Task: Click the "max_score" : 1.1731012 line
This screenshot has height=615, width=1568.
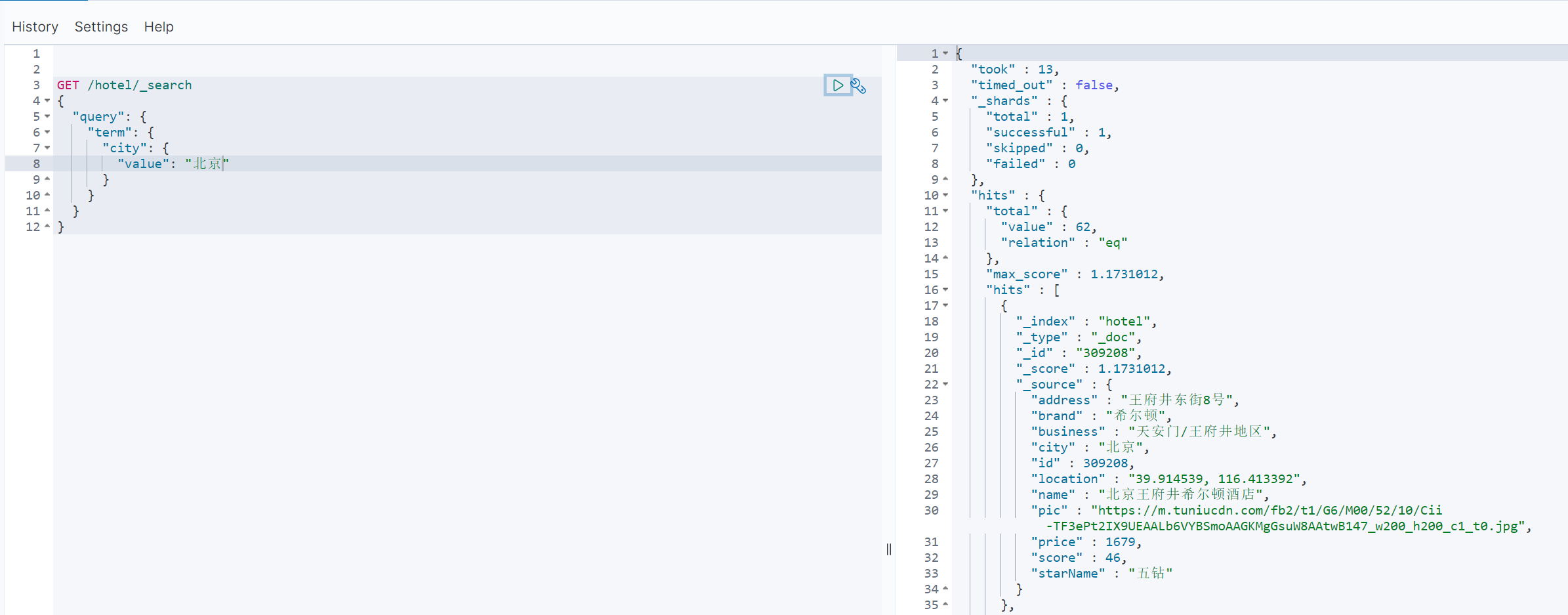Action: point(1075,274)
